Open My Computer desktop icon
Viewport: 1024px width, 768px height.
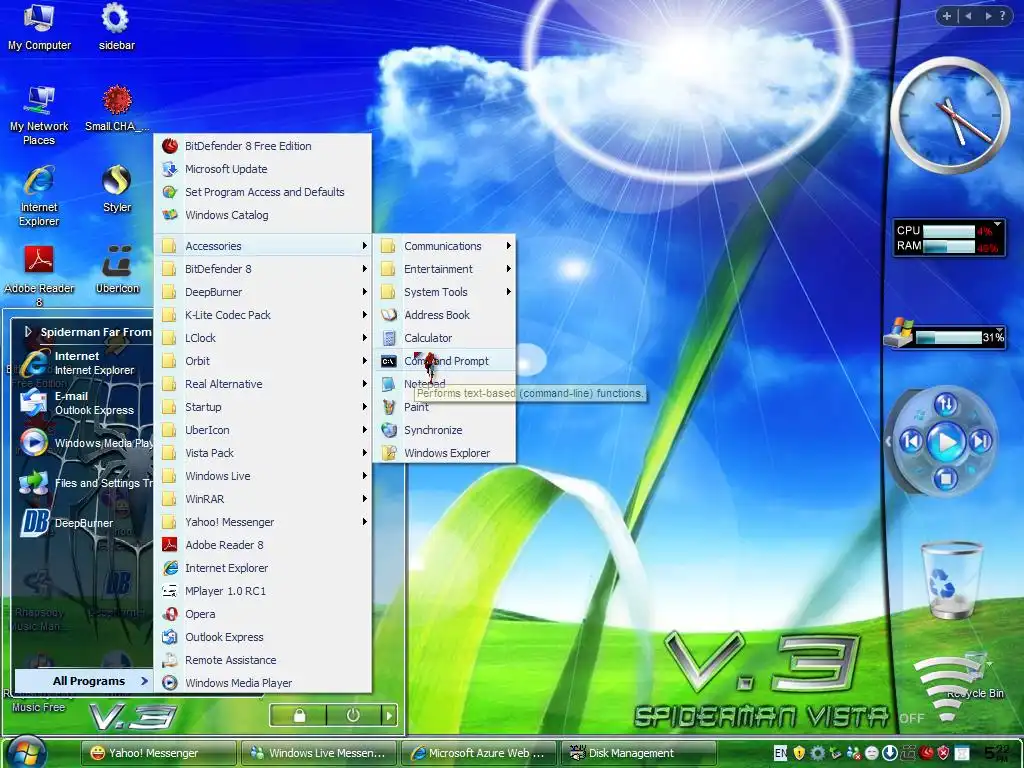click(39, 26)
